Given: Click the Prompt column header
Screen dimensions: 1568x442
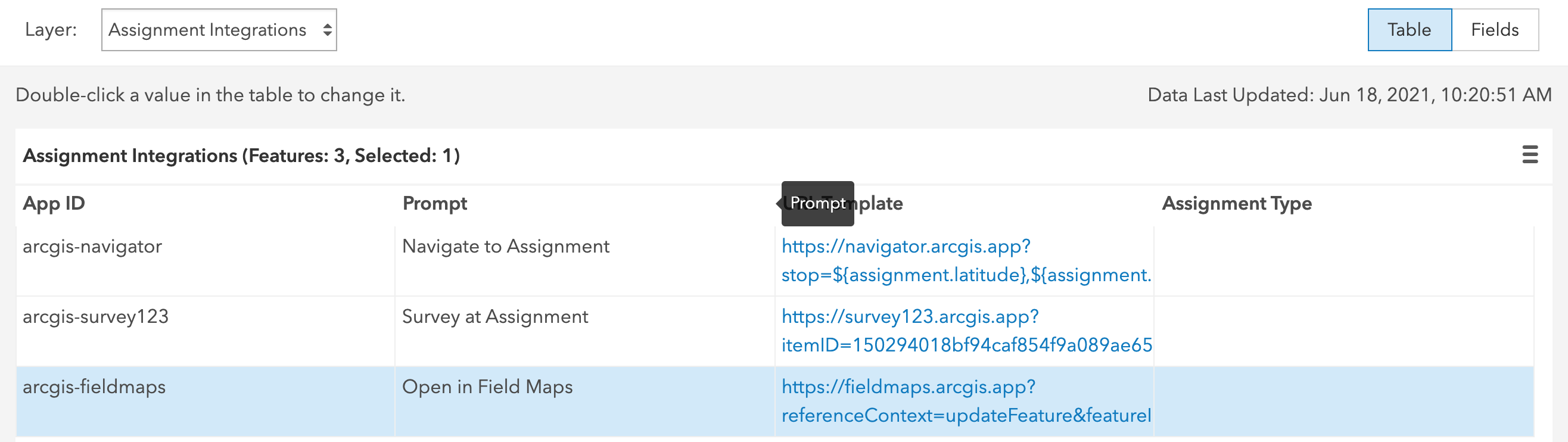Looking at the screenshot, I should (435, 203).
